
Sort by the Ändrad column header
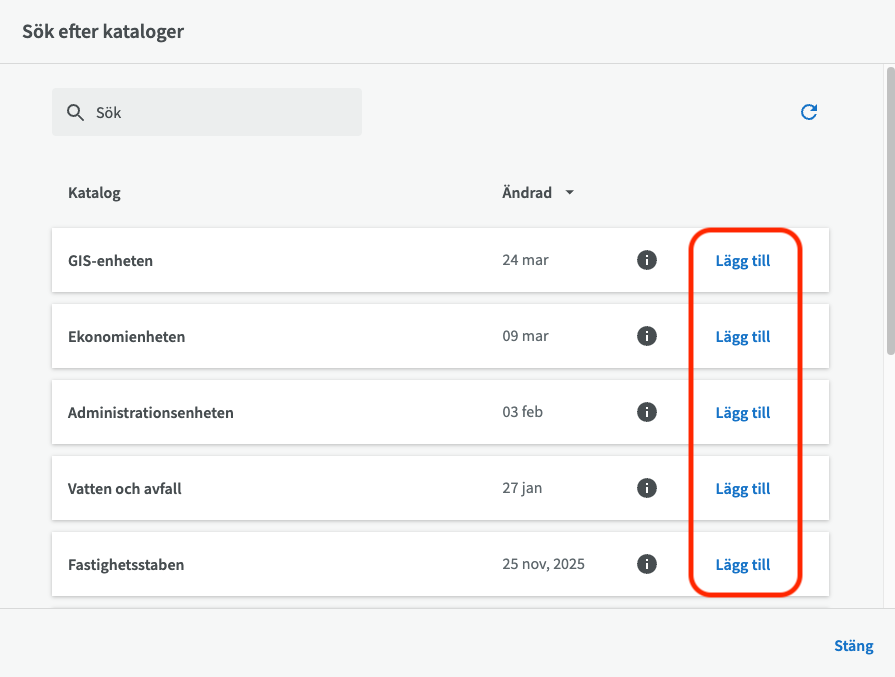(x=527, y=193)
